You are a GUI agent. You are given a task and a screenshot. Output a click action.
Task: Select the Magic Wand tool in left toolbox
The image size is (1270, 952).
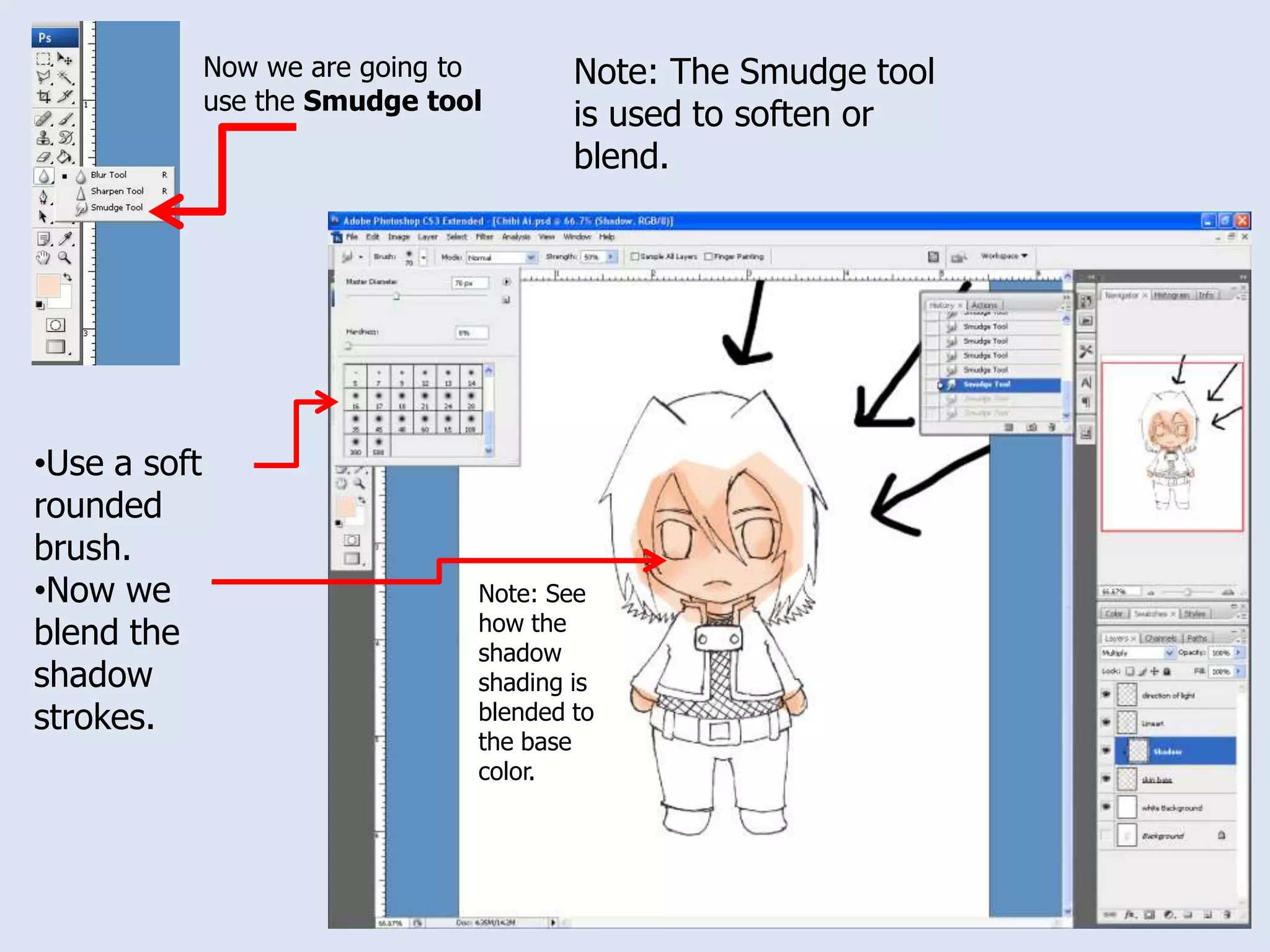click(65, 77)
